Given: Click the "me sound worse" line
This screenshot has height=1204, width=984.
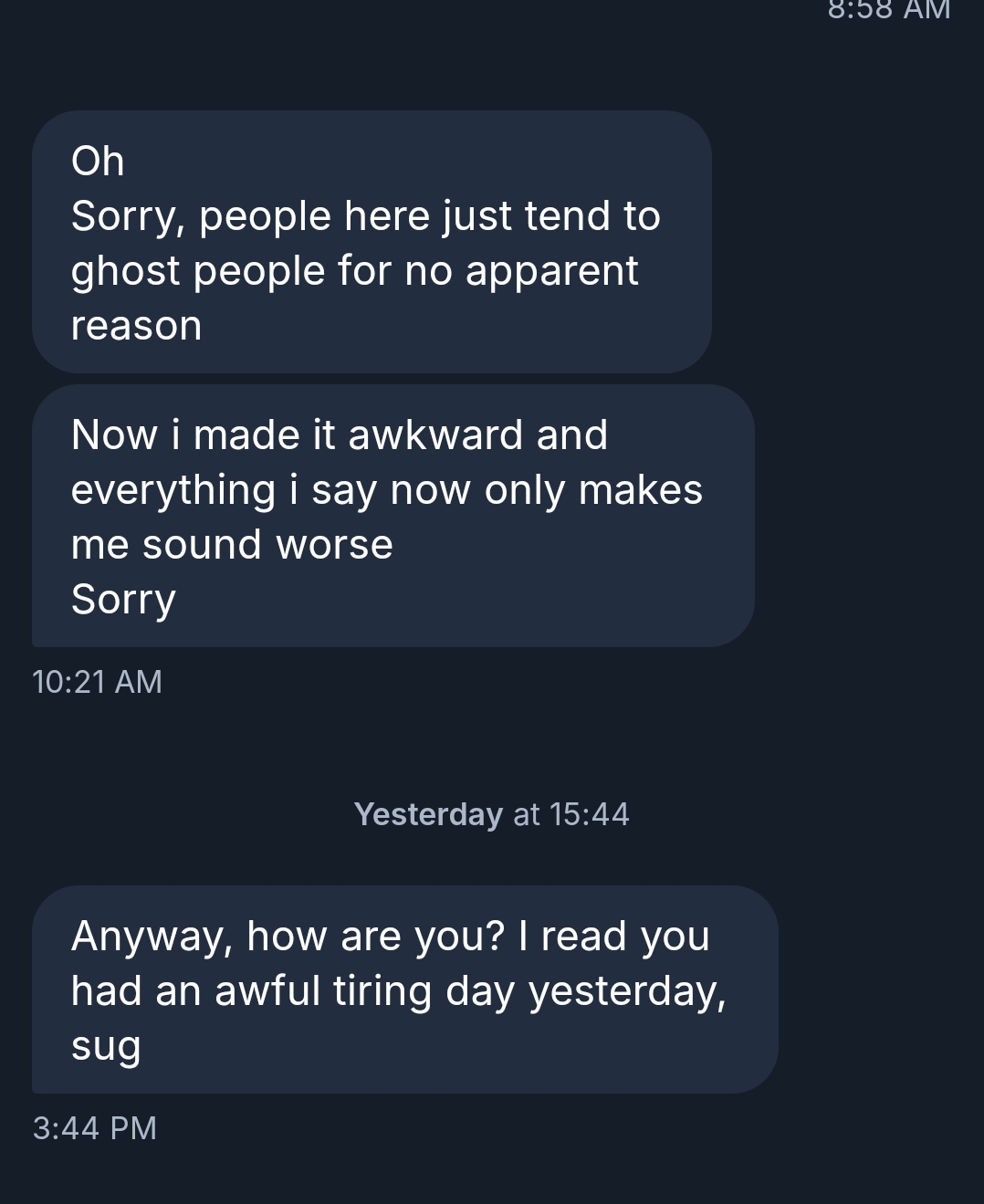Looking at the screenshot, I should (232, 545).
